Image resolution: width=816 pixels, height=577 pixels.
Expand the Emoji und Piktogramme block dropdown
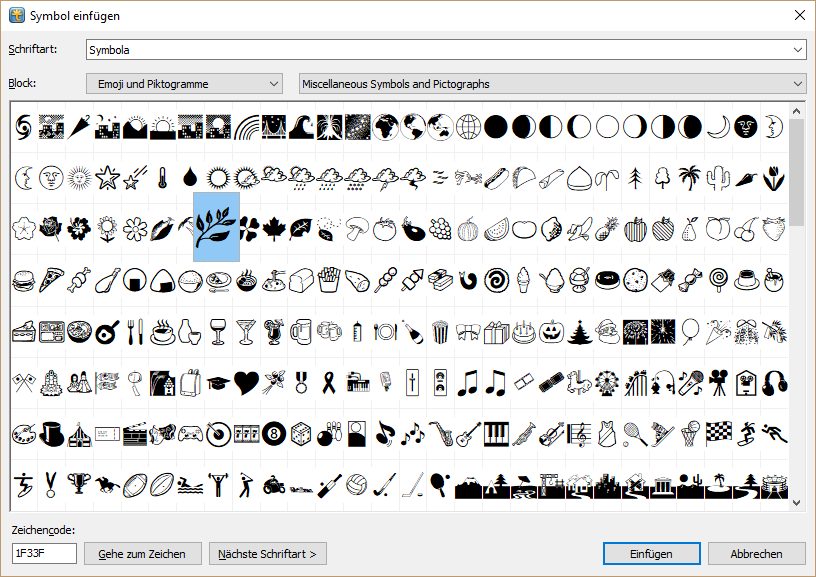click(184, 84)
